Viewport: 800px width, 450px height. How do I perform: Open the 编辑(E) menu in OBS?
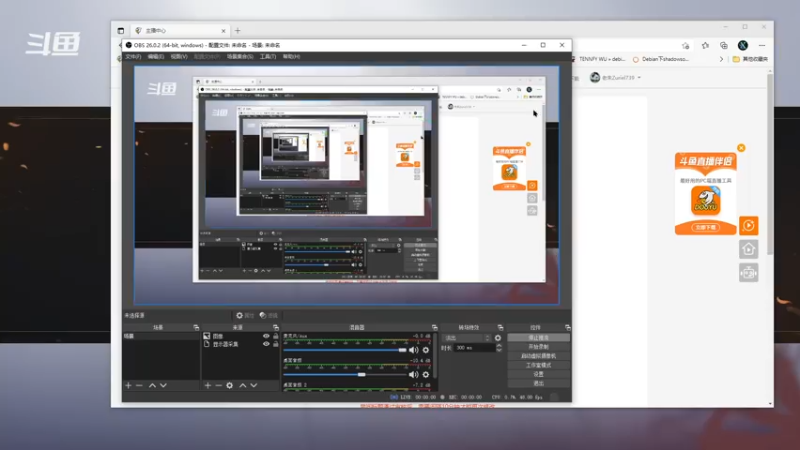[x=156, y=57]
